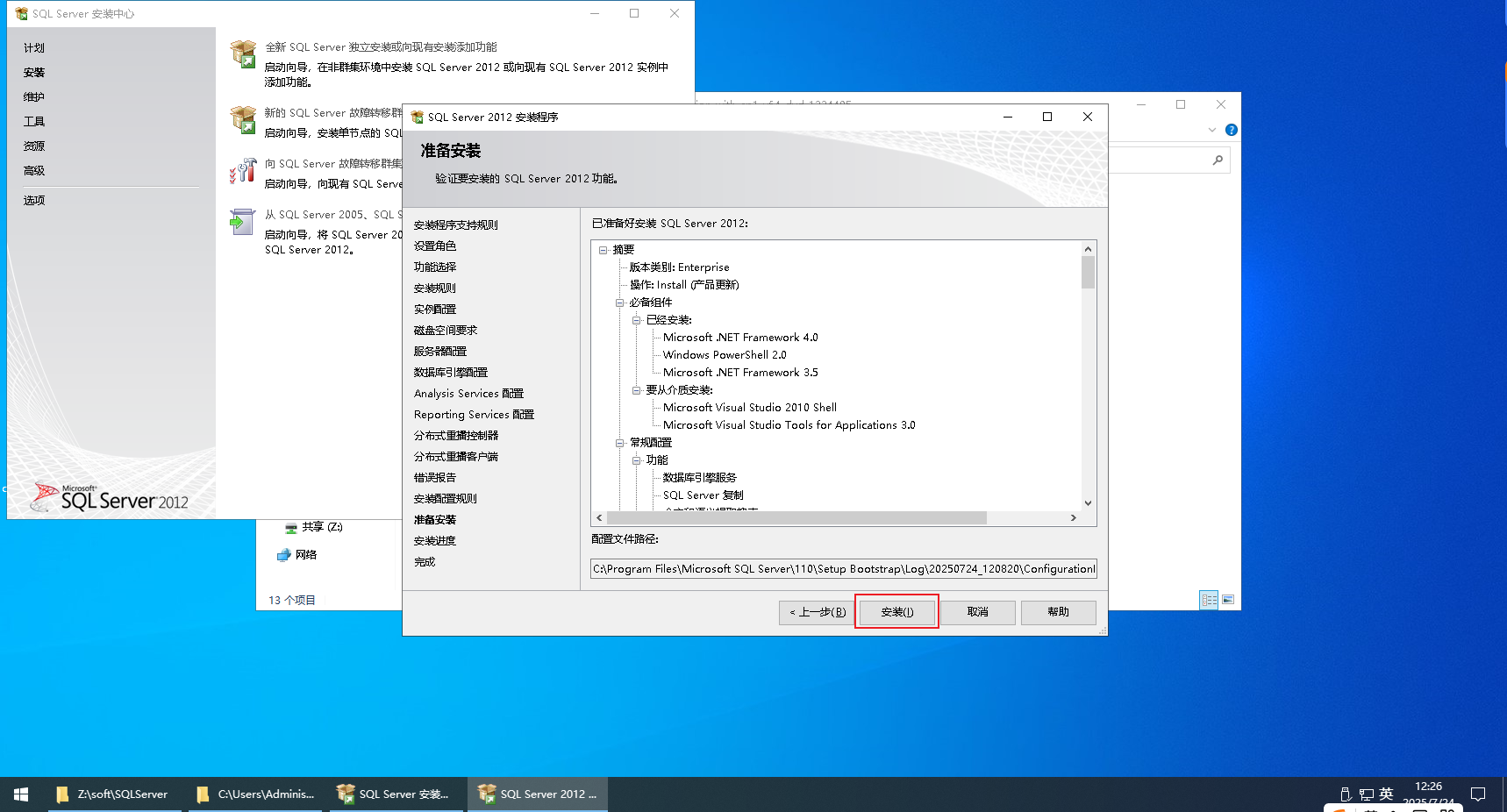Click the Reporting Services 配置 step
The width and height of the screenshot is (1507, 812).
(475, 415)
